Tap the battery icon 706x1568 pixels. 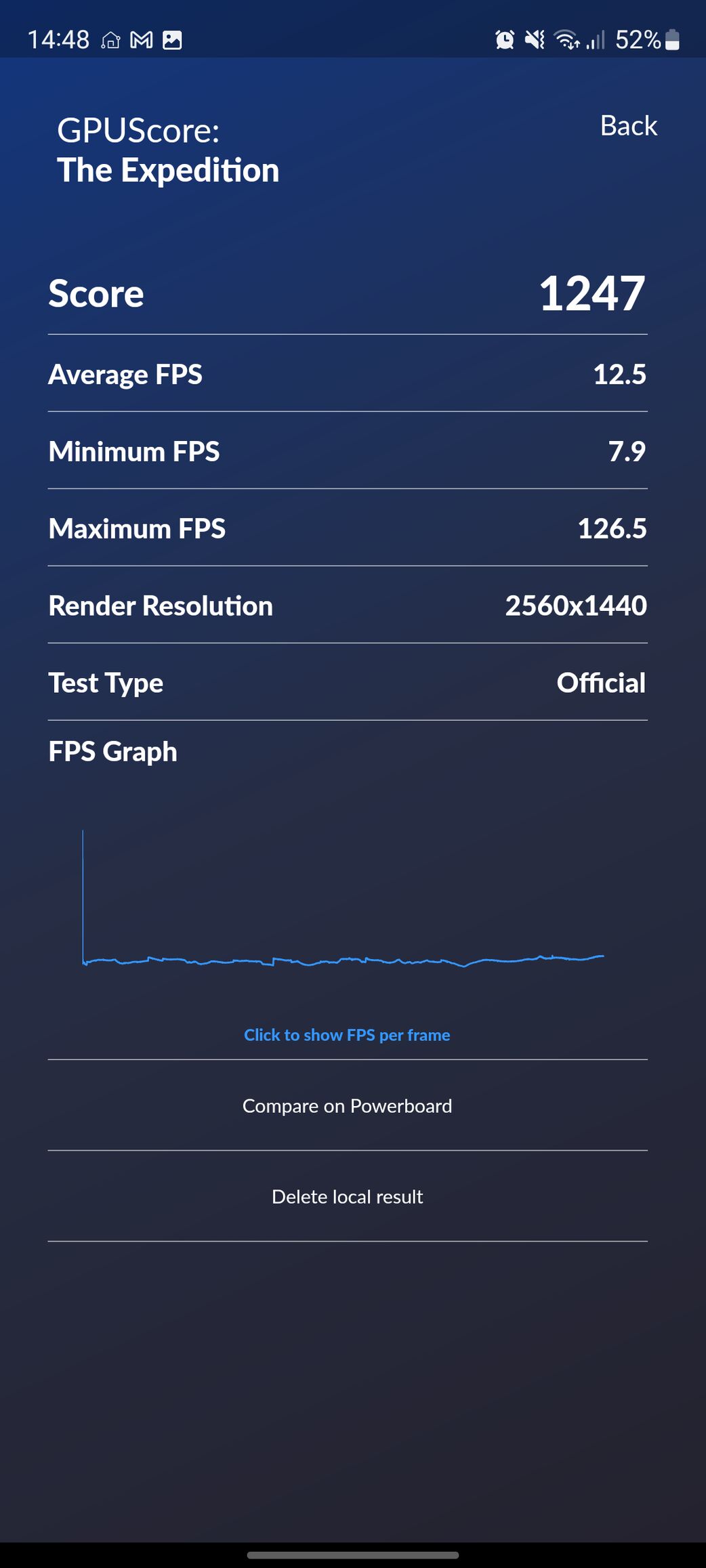pos(672,40)
